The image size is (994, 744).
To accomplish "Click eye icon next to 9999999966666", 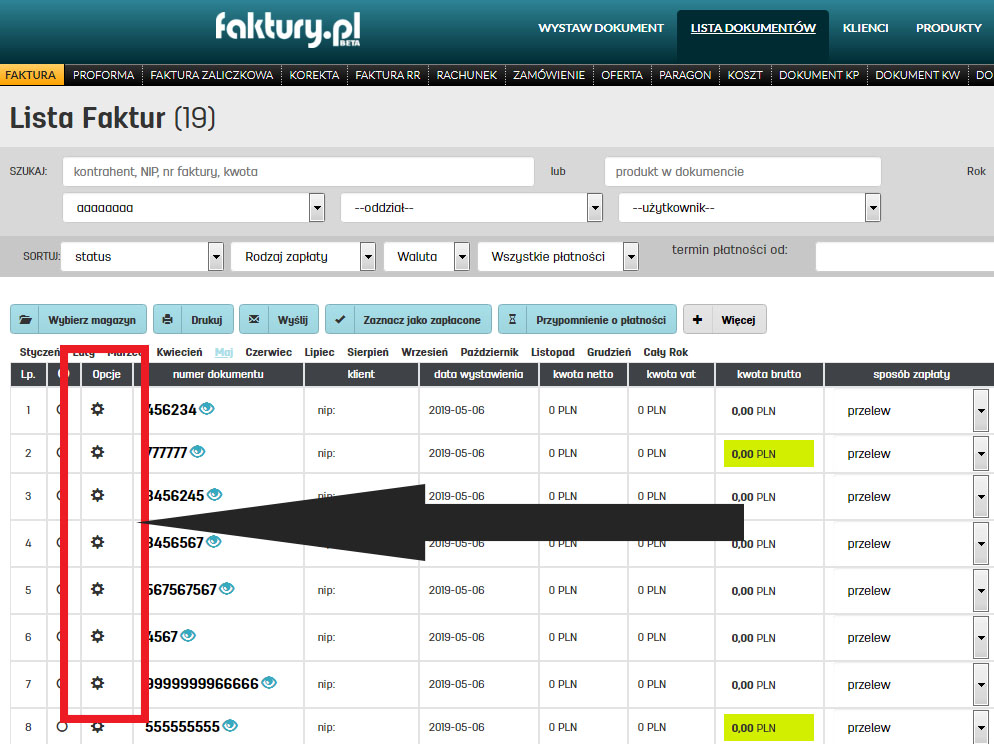I will point(268,683).
